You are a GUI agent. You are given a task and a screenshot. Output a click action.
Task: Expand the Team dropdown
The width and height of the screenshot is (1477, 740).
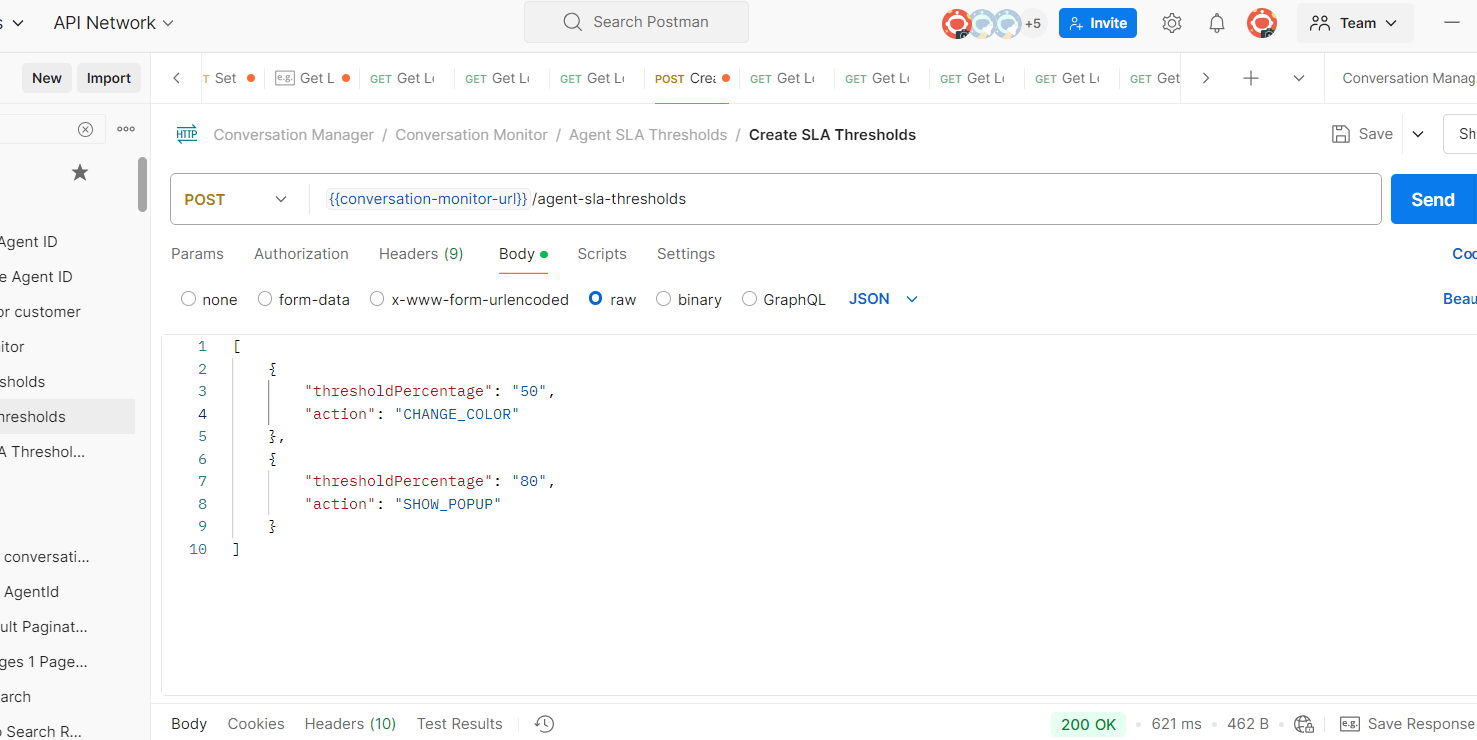click(x=1355, y=23)
